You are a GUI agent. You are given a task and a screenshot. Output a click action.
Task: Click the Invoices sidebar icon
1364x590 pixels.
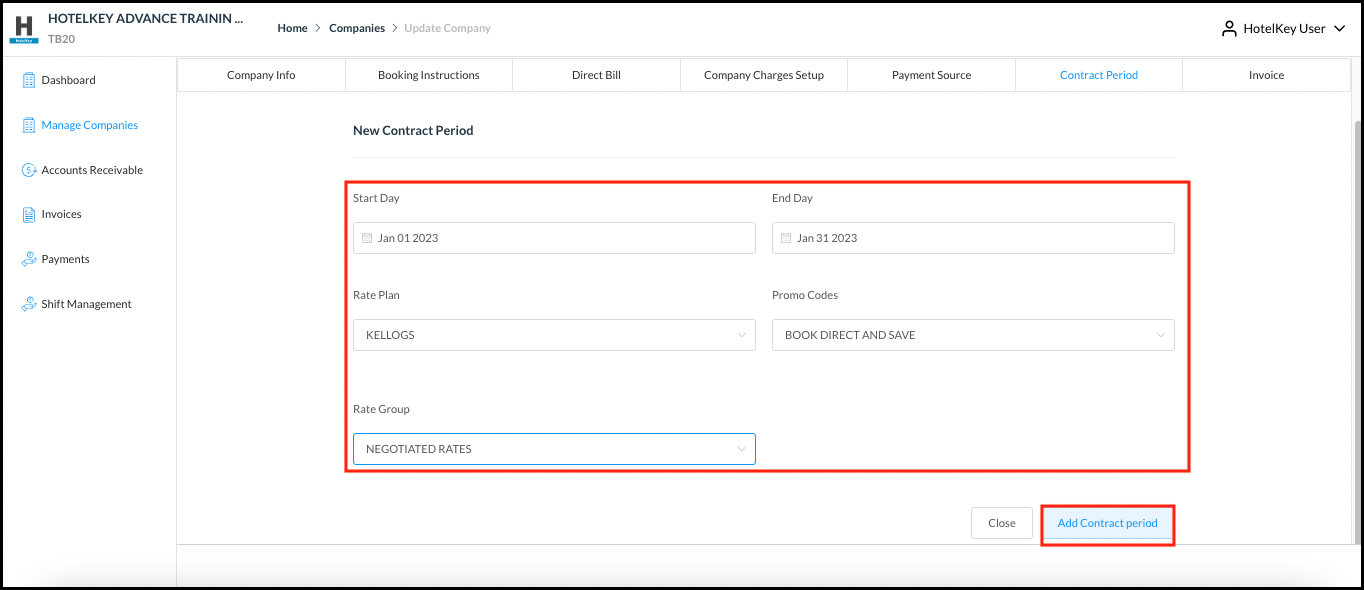point(28,213)
